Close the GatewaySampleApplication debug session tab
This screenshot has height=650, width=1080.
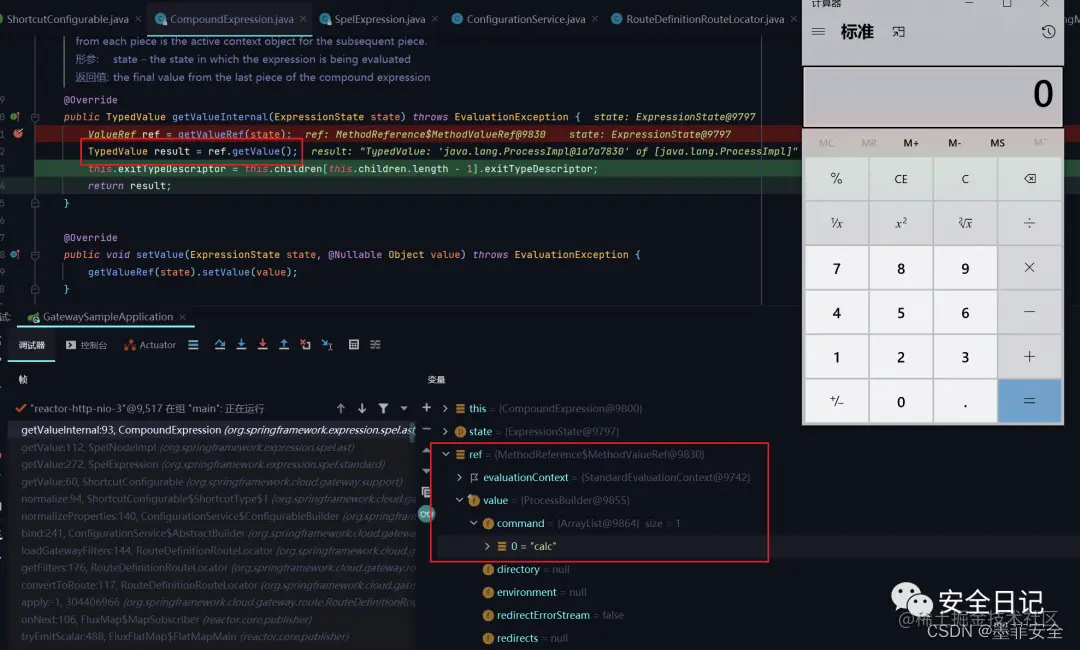pos(183,317)
